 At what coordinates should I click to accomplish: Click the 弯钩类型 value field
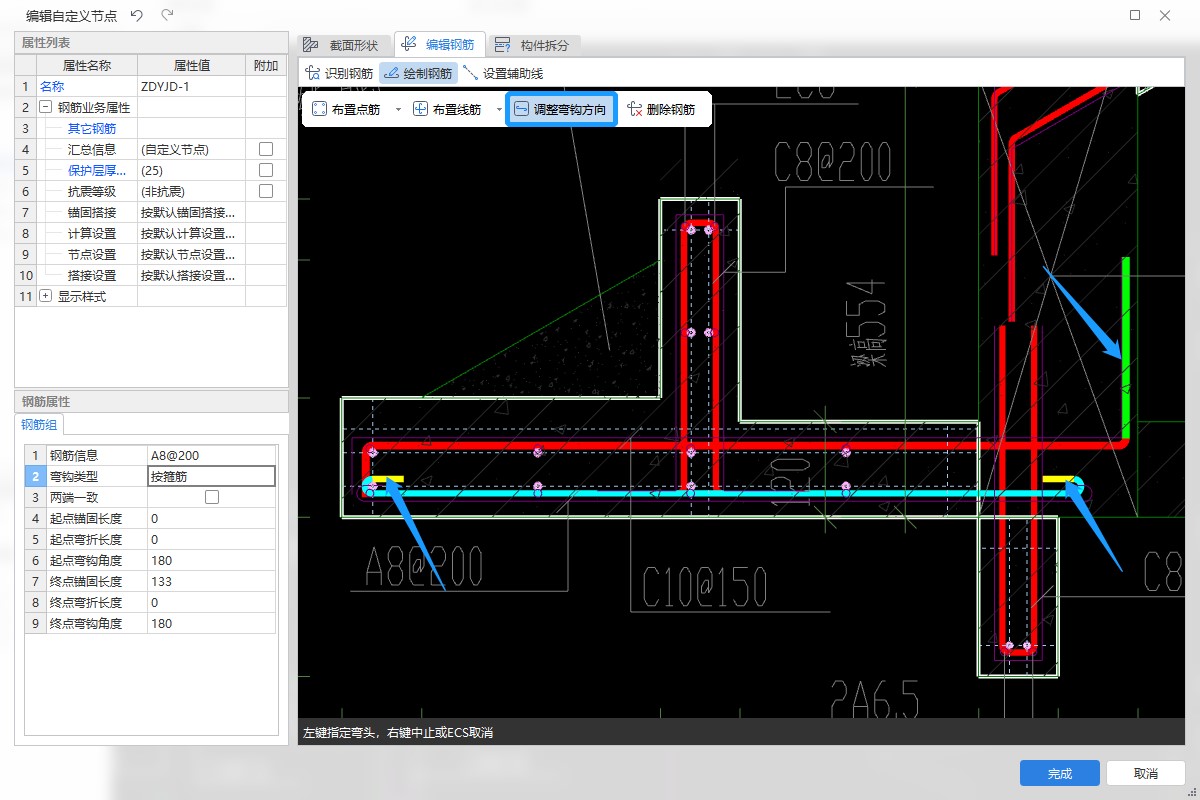[x=210, y=477]
